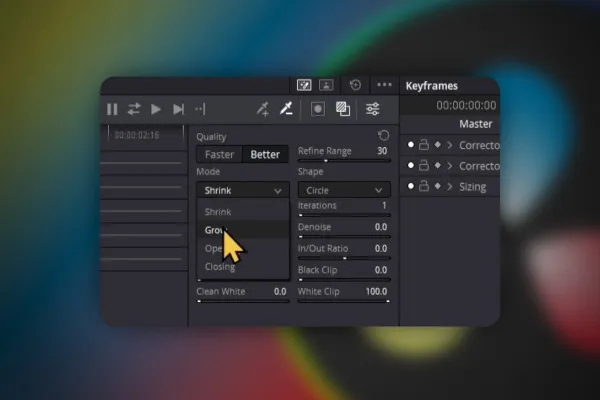600x400 pixels.
Task: Click the Denoise value 0.0
Action: point(381,227)
